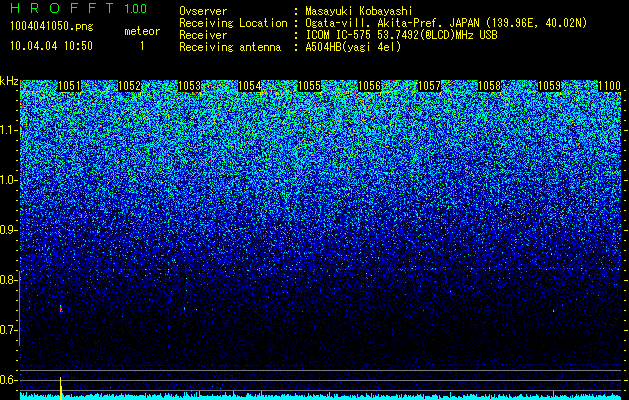Screen dimensions: 629x400
Task: Click the meteor echo near 1051
Action: click(61, 309)
